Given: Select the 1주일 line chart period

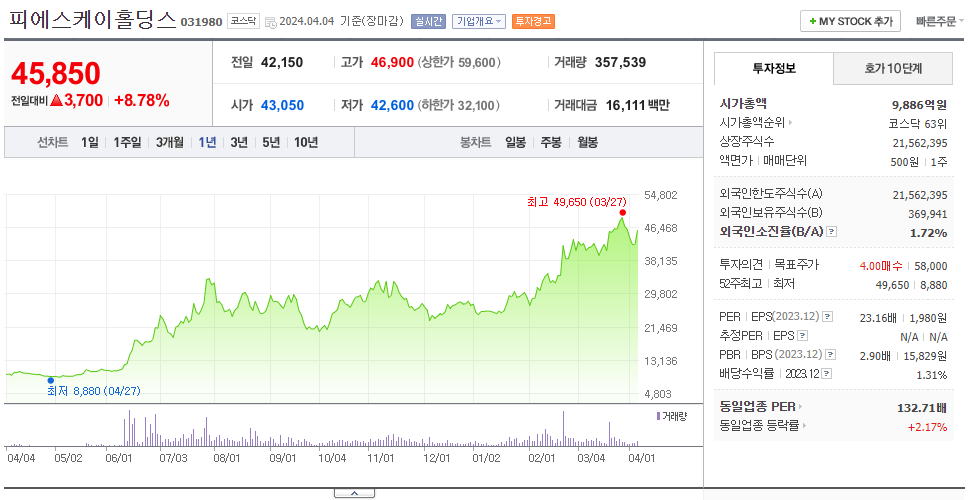Looking at the screenshot, I should (x=127, y=143).
